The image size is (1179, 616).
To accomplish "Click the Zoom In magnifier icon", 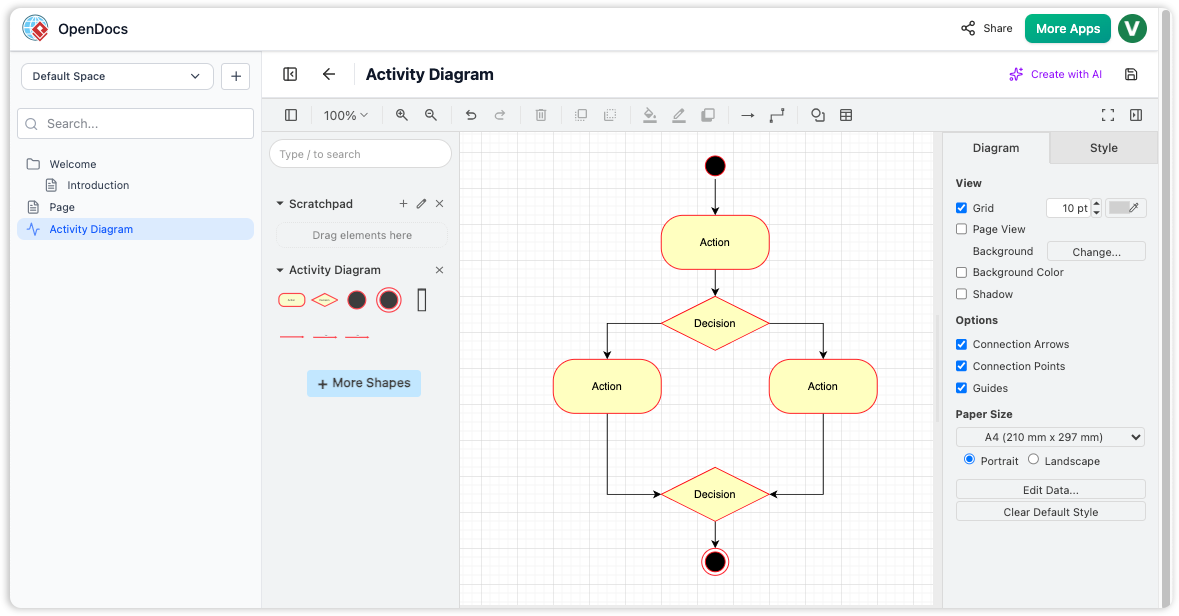I will coord(401,115).
